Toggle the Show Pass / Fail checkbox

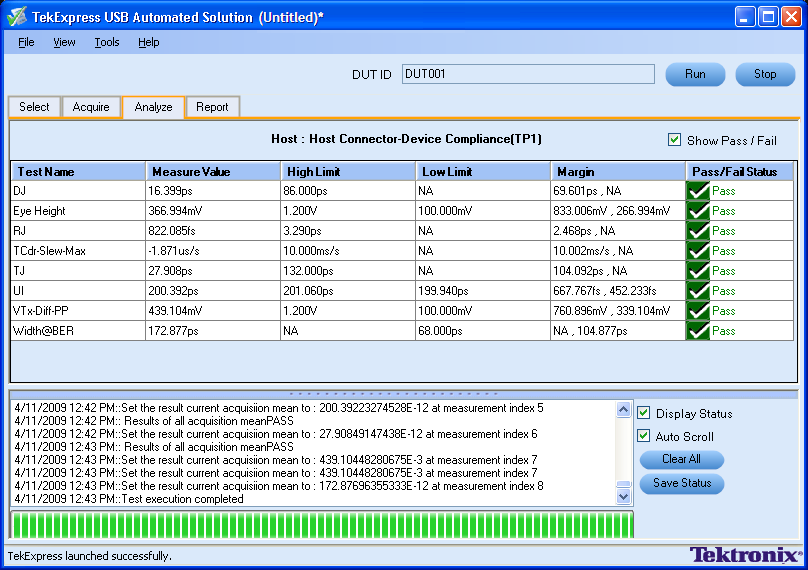[x=674, y=140]
